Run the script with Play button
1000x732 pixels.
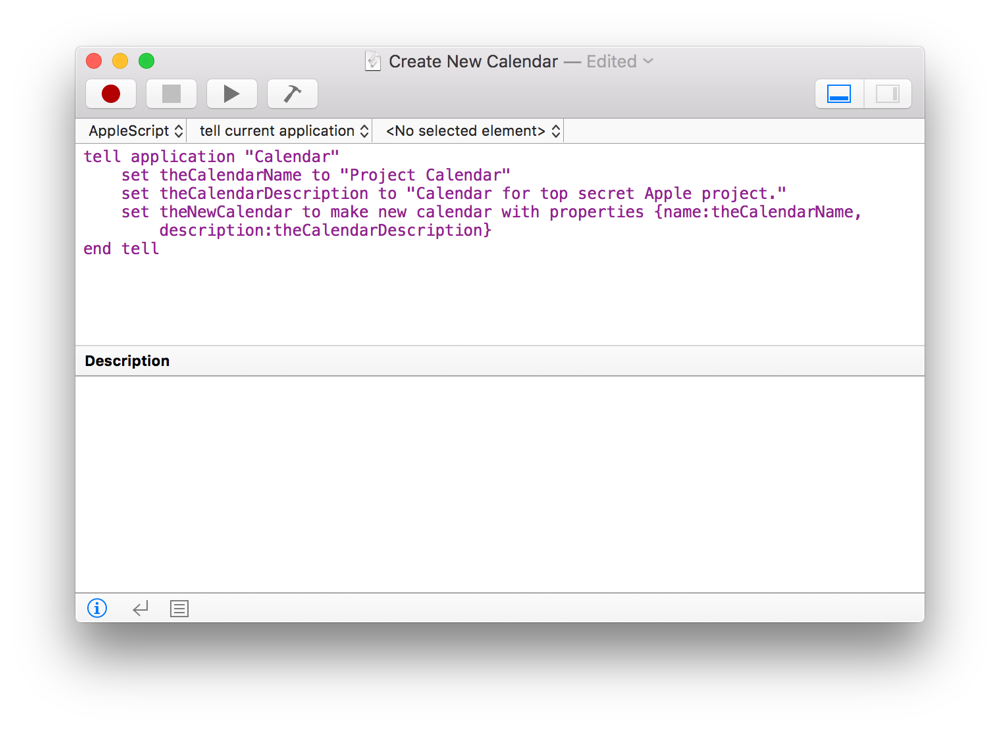(x=231, y=94)
